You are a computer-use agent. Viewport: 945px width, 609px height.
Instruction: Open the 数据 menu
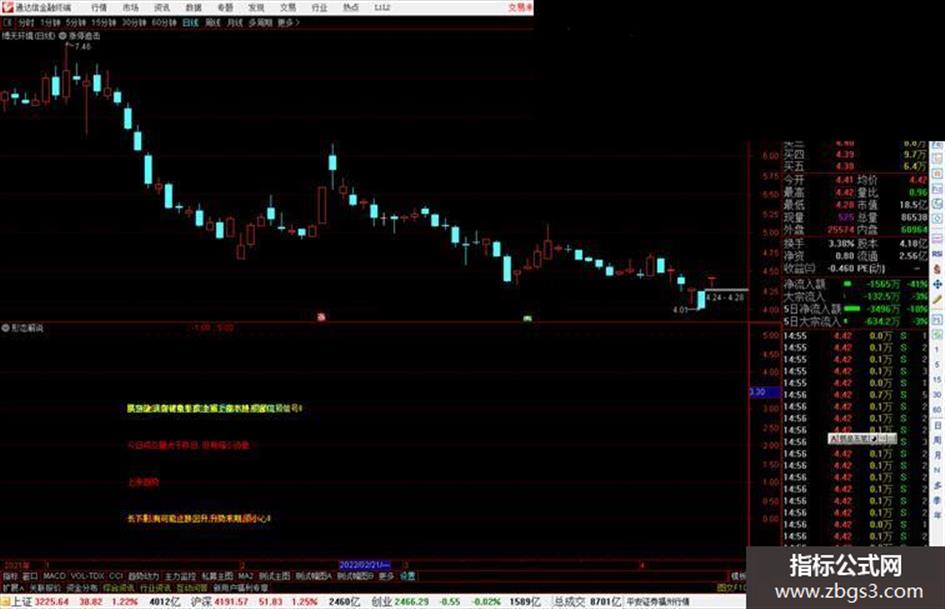coord(193,7)
